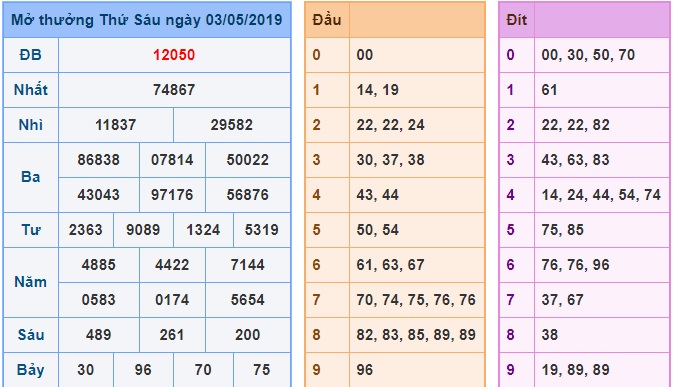Select fifth prize number 4885
This screenshot has height=387, width=677.
point(98,265)
